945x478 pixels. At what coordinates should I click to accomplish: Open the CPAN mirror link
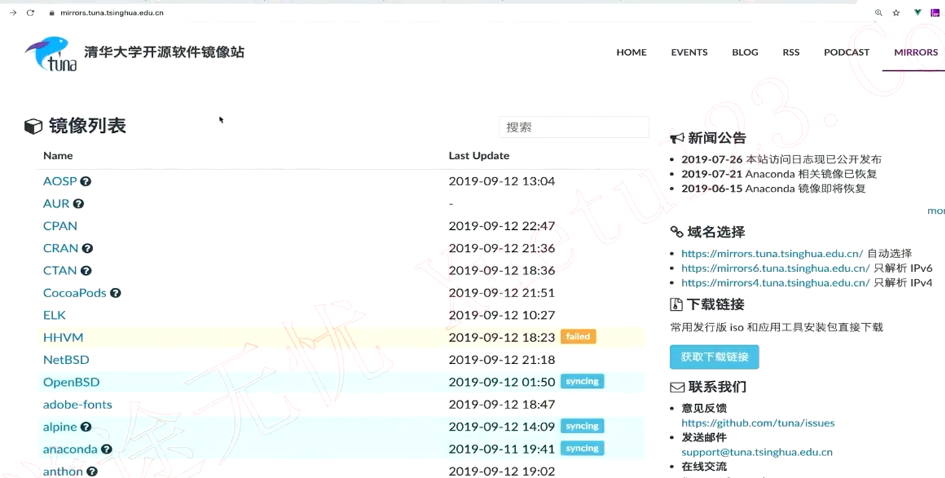click(60, 226)
